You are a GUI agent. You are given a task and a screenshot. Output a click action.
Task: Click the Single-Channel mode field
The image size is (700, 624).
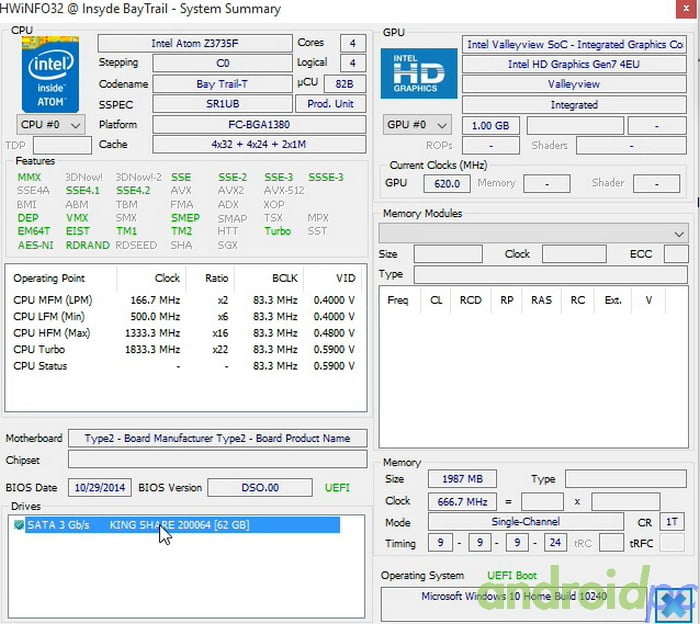(525, 522)
